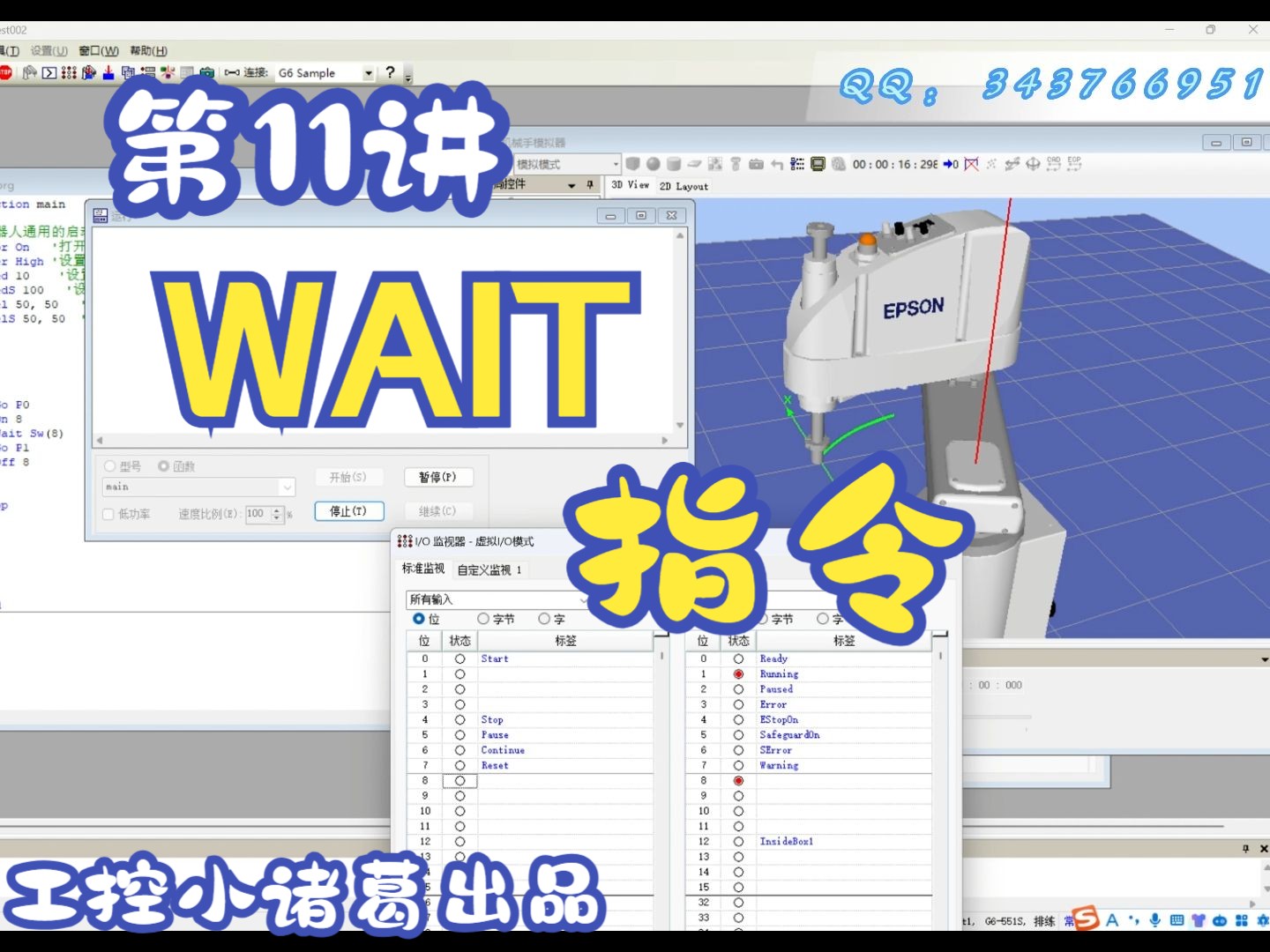The image size is (1270, 952).
Task: Toggle input bit 4 Stop state
Action: coord(459,720)
